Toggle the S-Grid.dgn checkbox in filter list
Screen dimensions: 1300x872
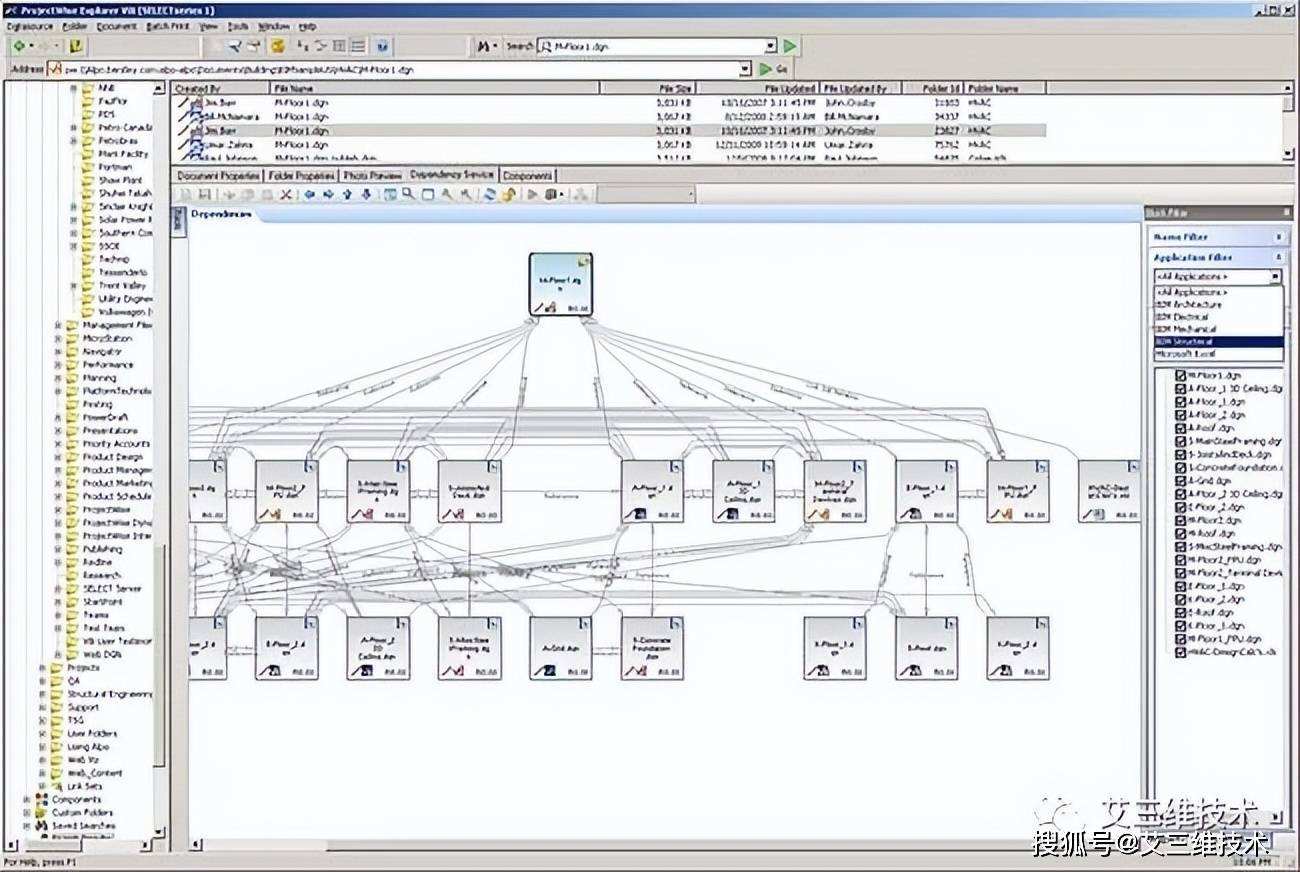point(1181,481)
